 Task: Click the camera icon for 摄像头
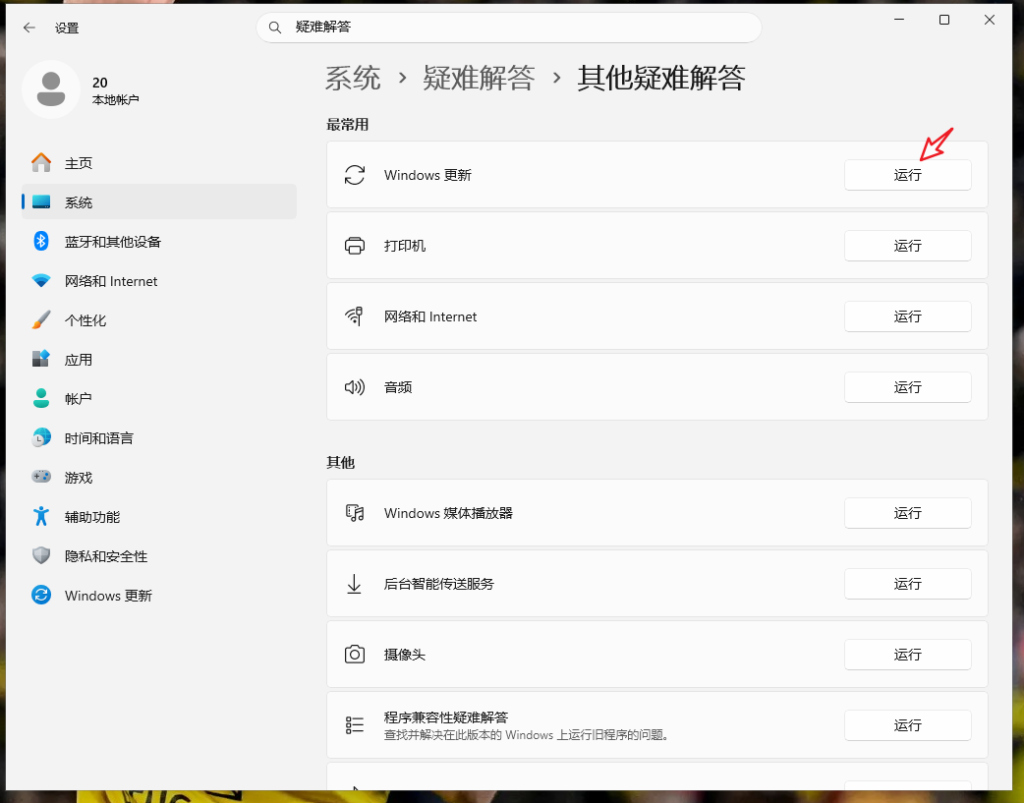[x=355, y=654]
